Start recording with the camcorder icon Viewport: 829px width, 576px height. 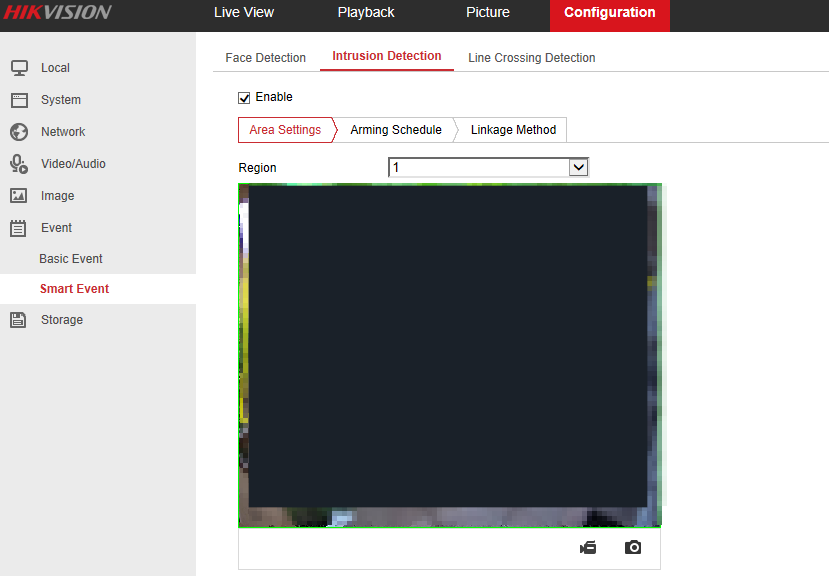[588, 548]
